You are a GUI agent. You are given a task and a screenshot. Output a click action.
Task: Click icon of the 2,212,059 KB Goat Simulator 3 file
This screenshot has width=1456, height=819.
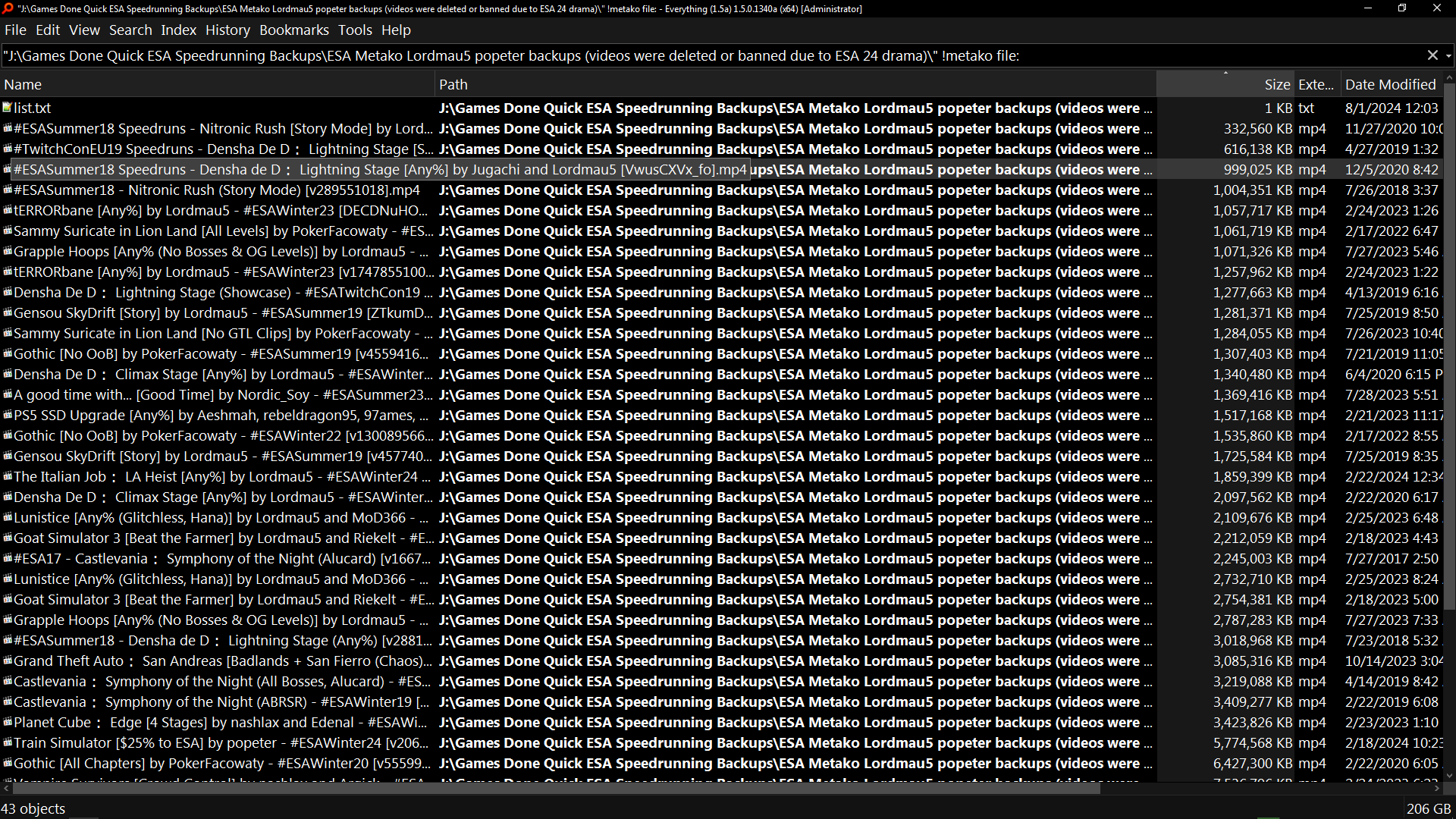point(8,538)
